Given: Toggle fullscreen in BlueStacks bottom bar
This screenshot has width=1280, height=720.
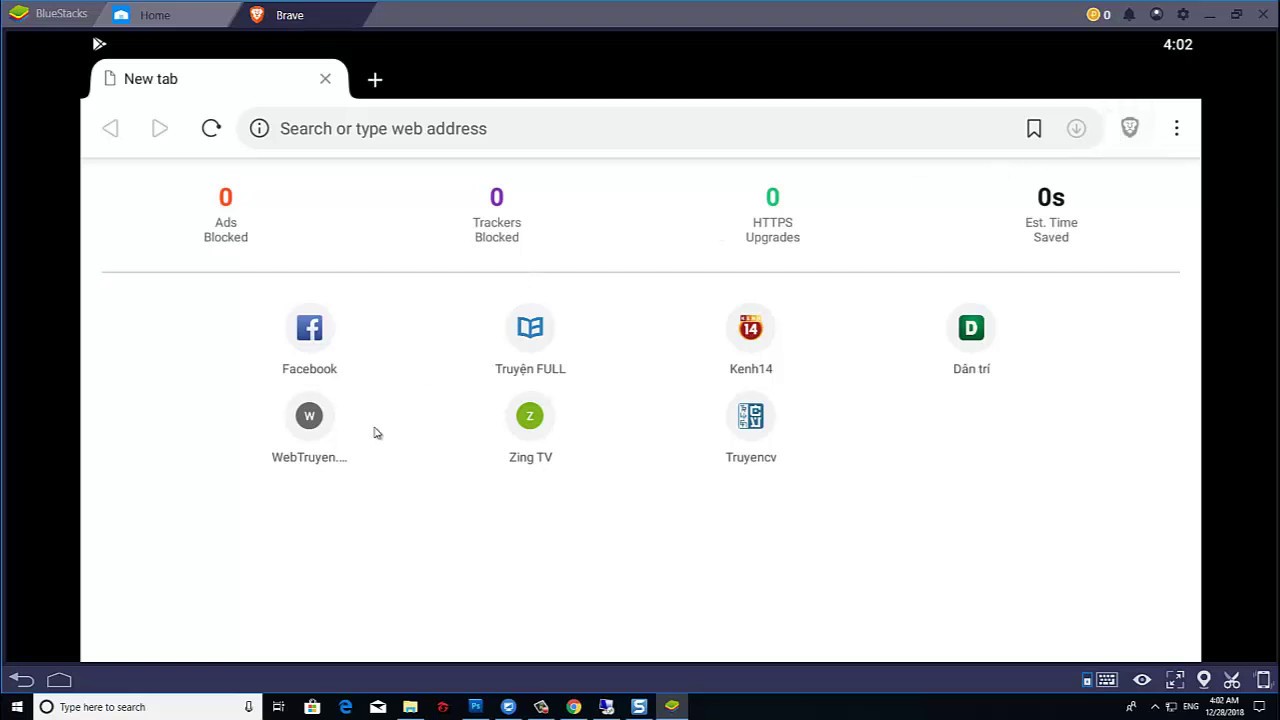Looking at the screenshot, I should (x=1175, y=680).
